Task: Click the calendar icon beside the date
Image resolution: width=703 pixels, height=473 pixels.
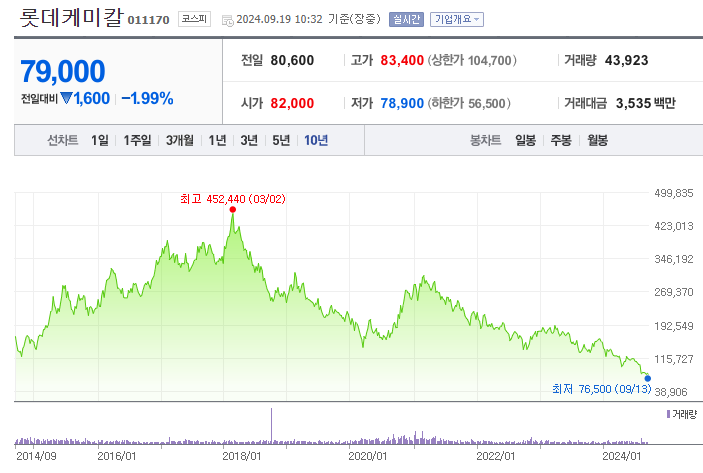Action: click(228, 20)
